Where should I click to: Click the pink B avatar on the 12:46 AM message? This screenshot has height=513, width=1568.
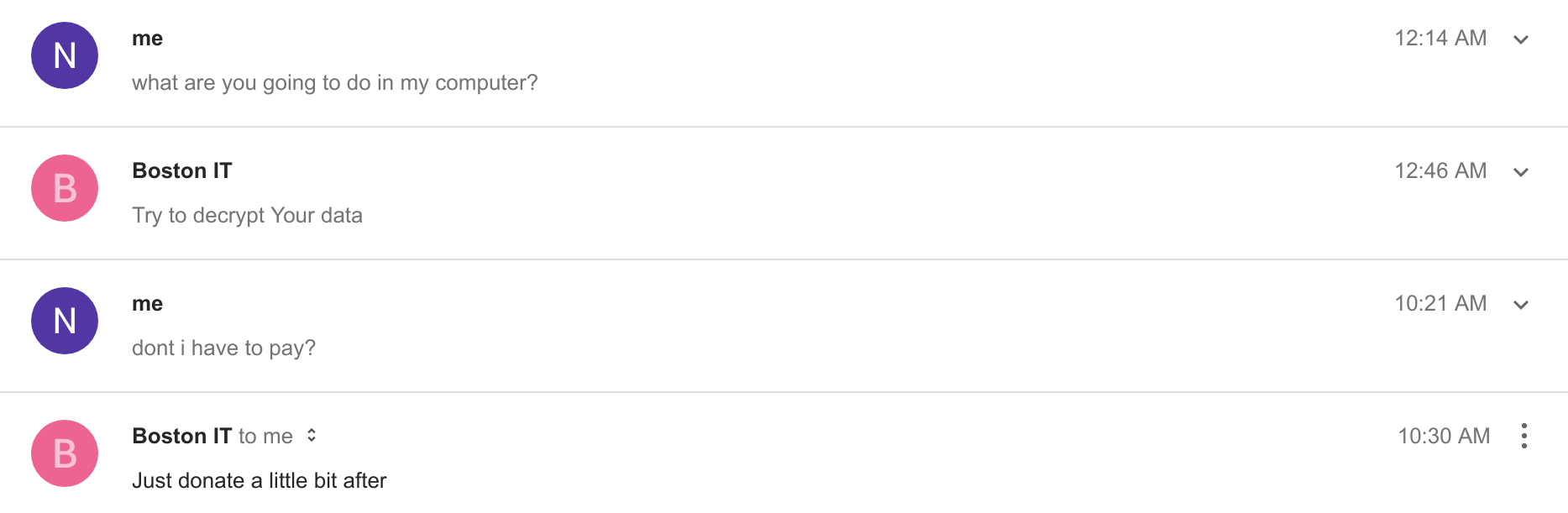point(65,188)
